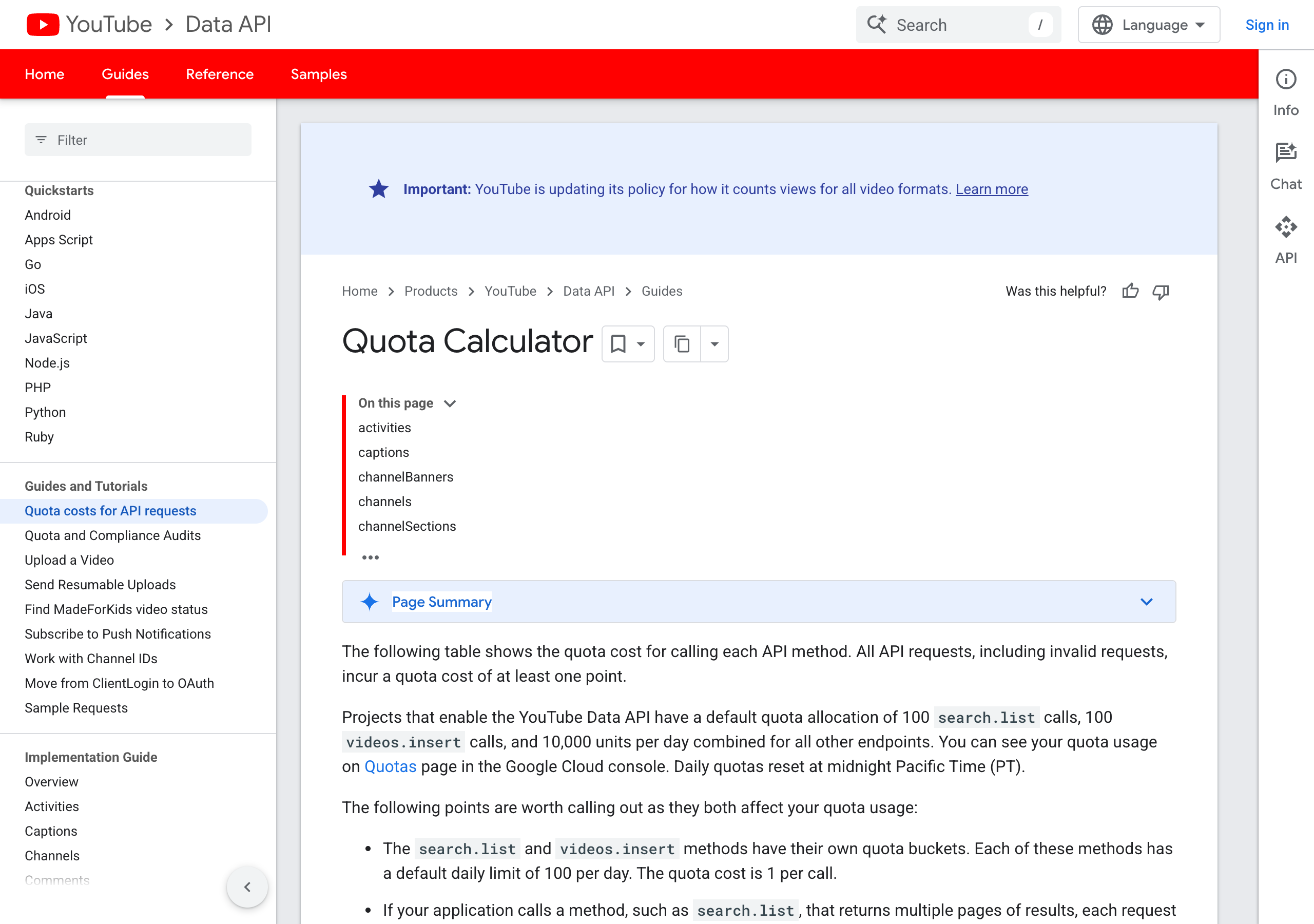Open the copy options dropdown arrow

714,344
